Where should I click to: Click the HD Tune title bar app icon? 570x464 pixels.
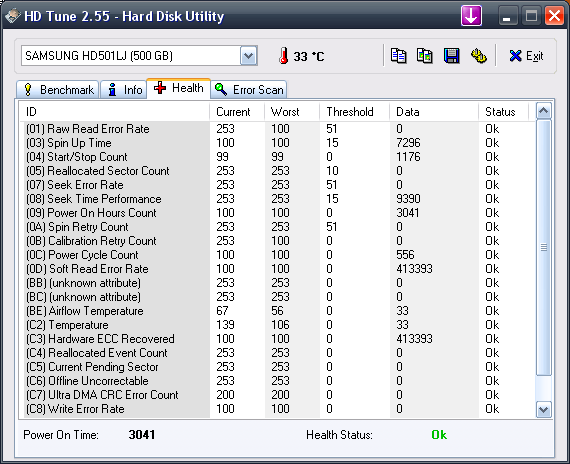[12, 16]
